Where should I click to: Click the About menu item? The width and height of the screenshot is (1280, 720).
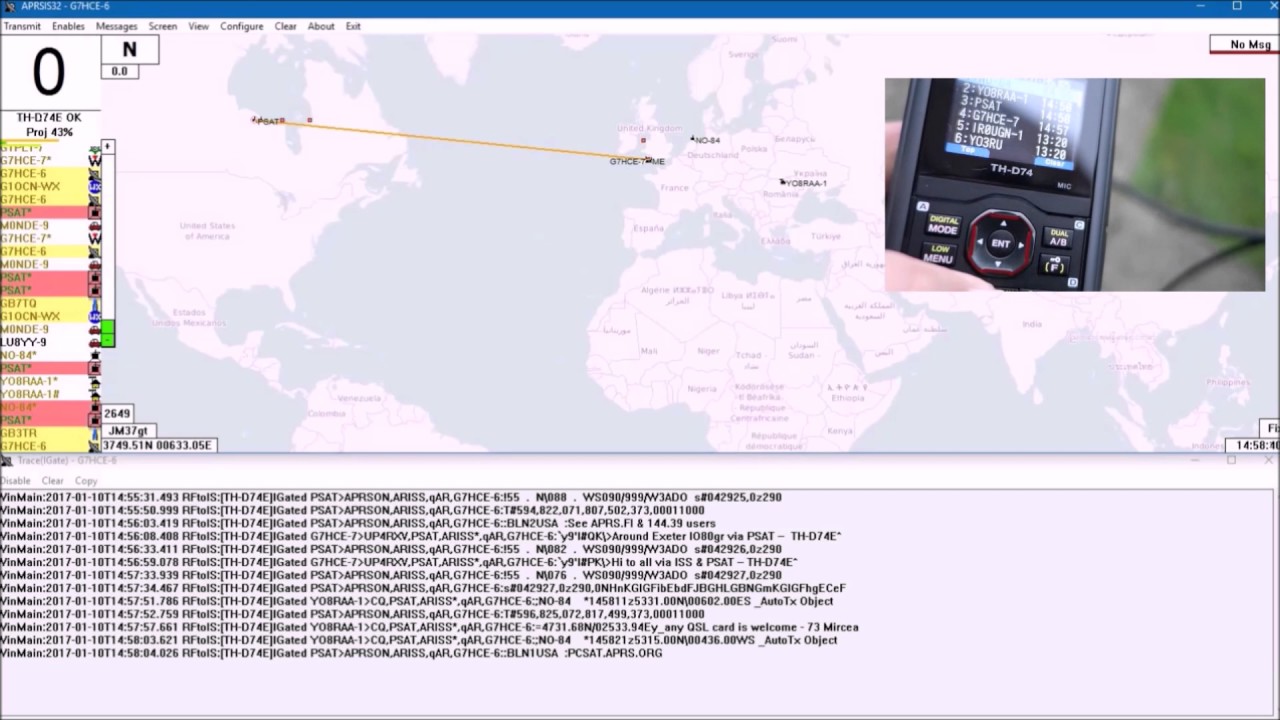click(x=321, y=26)
